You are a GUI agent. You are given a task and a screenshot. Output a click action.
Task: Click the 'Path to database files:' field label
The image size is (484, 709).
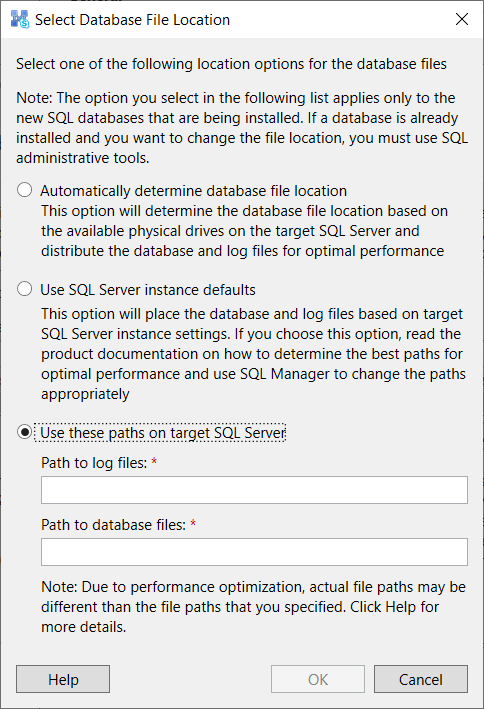pos(114,525)
